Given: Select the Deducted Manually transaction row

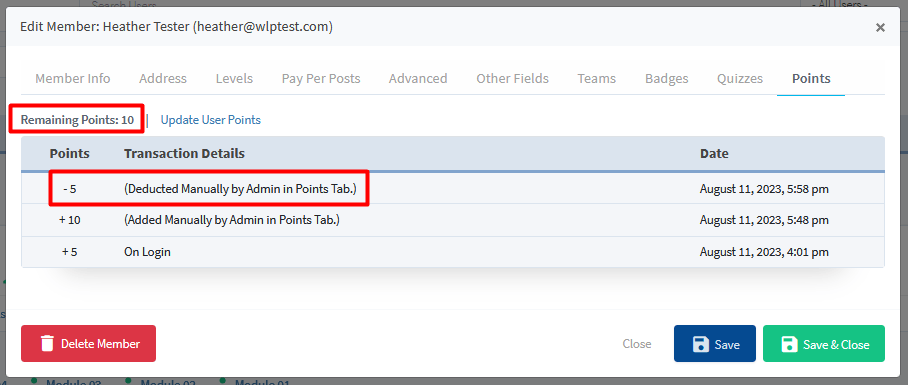Looking at the screenshot, I should 453,188.
